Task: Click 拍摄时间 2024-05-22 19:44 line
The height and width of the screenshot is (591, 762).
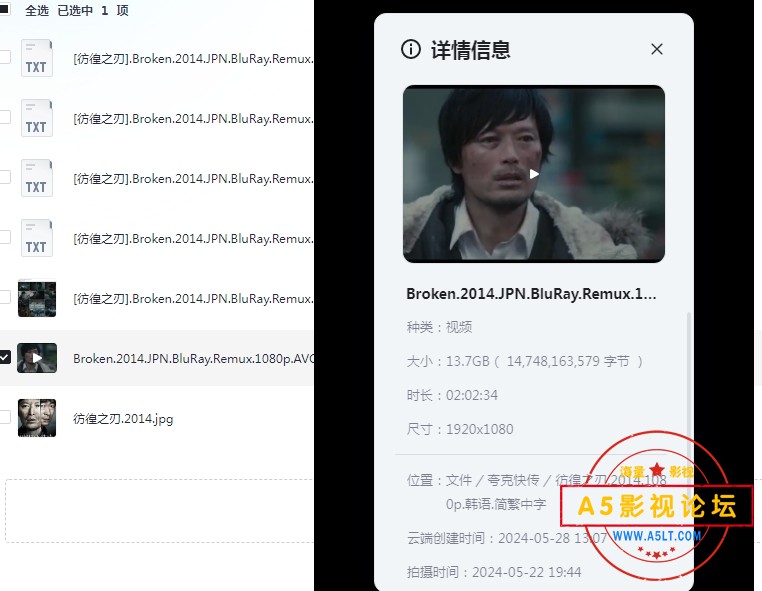Action: click(494, 572)
